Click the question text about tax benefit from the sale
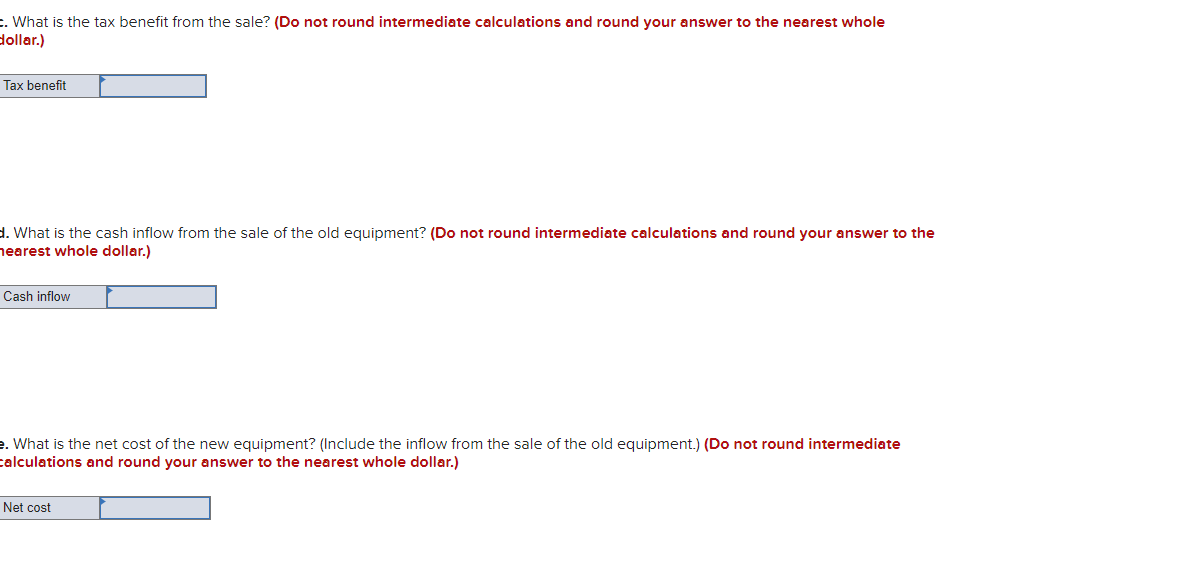This screenshot has height=561, width=1184. [141, 23]
